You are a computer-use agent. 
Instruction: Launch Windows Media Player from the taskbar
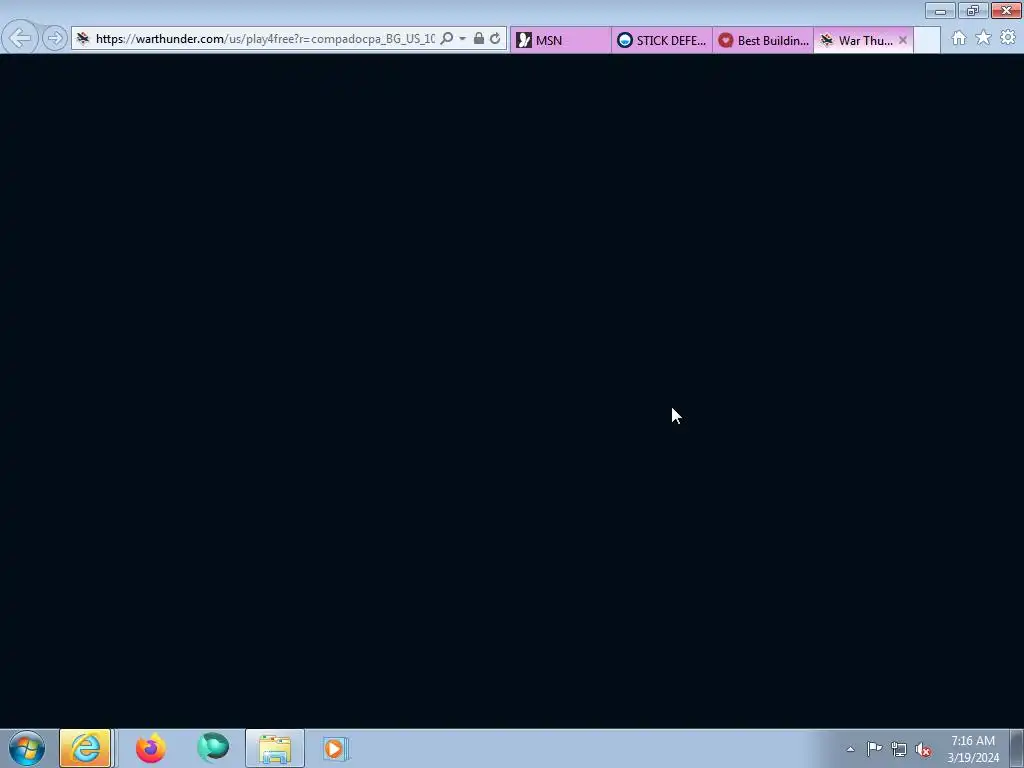(x=336, y=748)
